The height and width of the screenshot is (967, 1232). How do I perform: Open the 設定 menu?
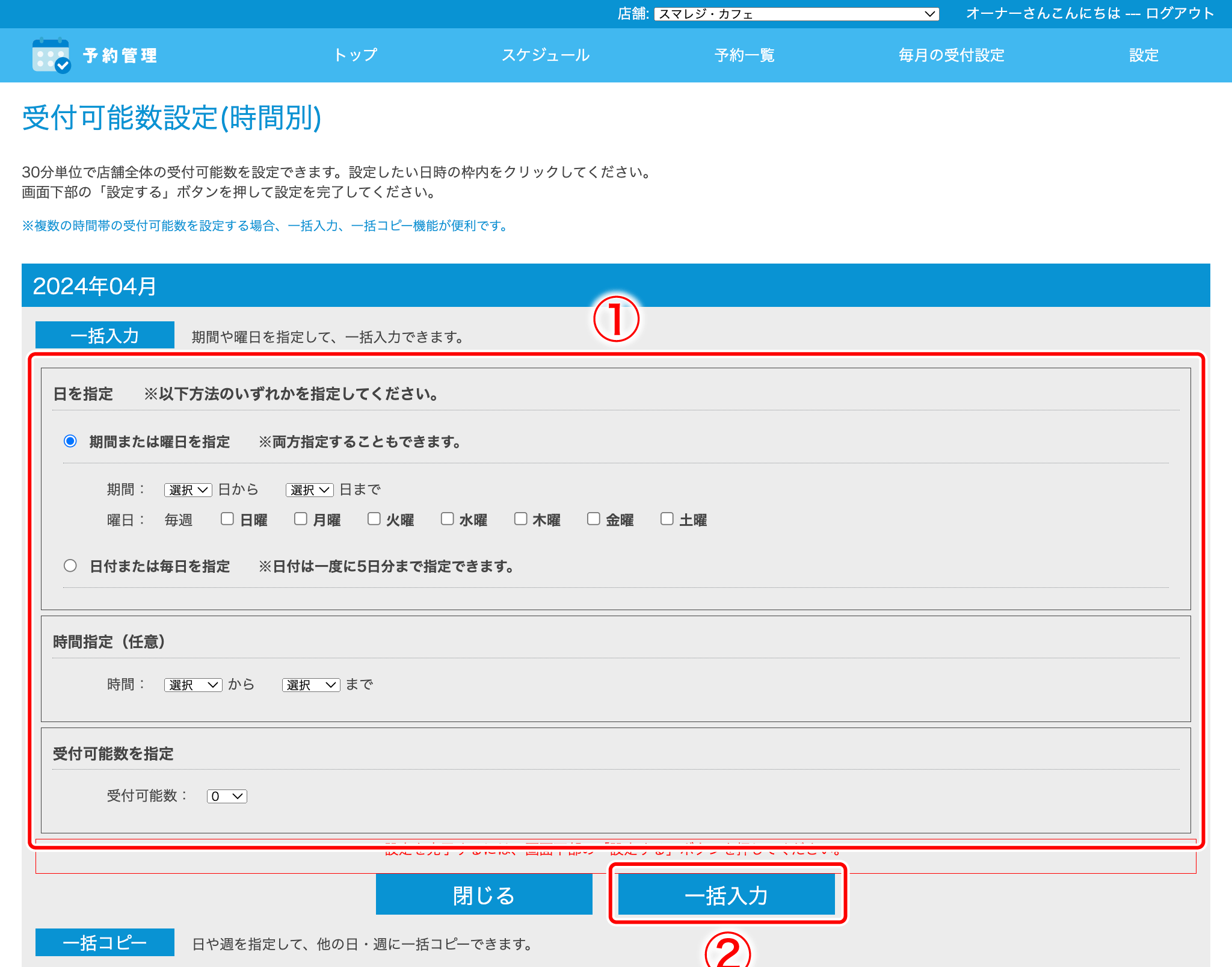1143,55
